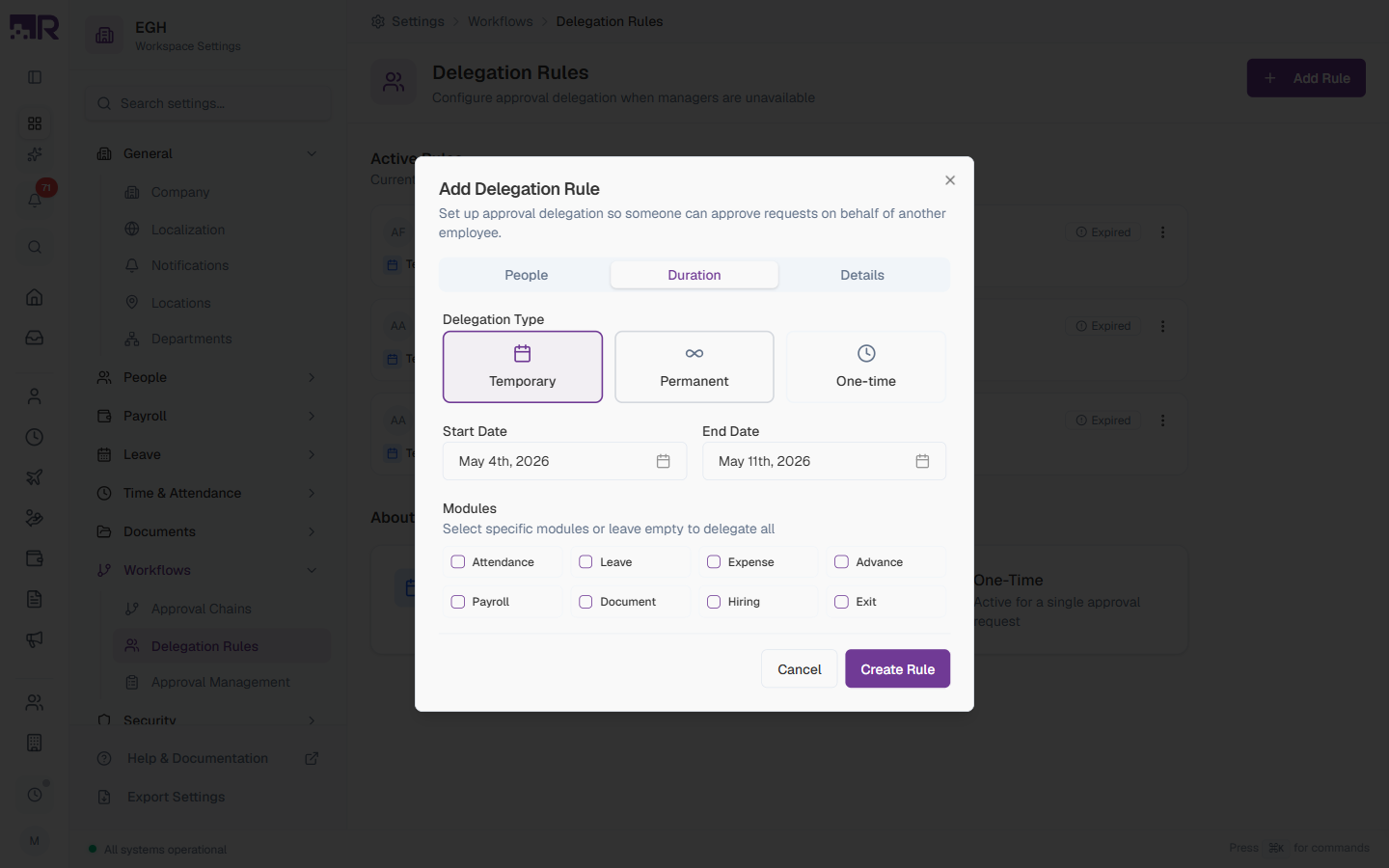The width and height of the screenshot is (1389, 868).
Task: Close the Add Delegation Rule dialog
Action: point(950,180)
